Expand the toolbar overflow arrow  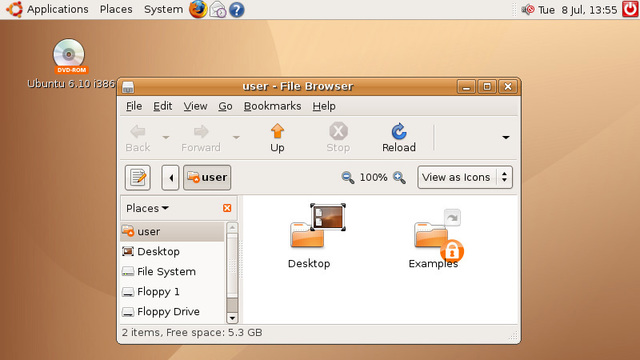(506, 138)
